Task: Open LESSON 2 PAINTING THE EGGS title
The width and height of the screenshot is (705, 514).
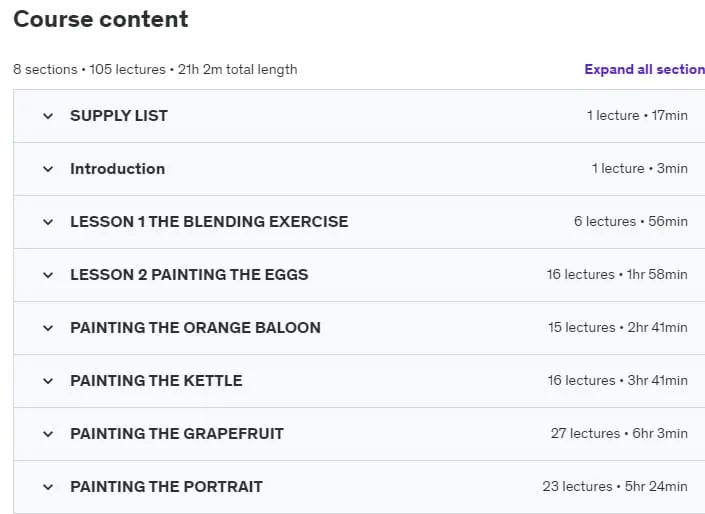Action: tap(189, 275)
